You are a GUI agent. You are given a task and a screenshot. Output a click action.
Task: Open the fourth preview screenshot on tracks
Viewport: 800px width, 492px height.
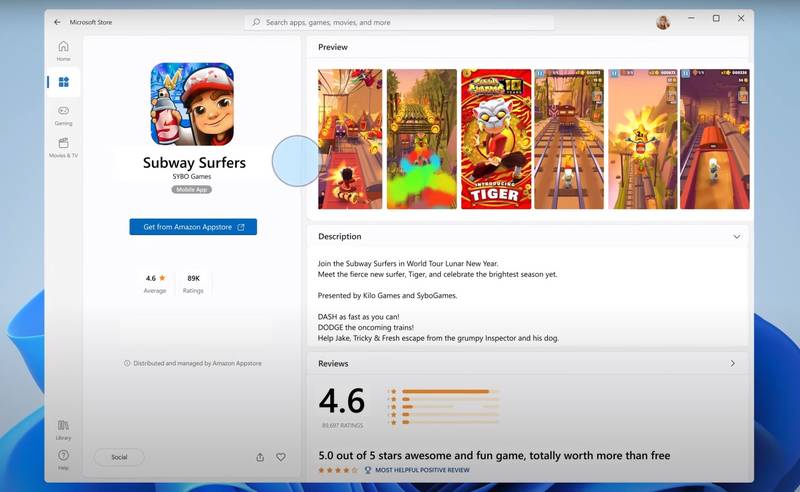click(x=569, y=139)
